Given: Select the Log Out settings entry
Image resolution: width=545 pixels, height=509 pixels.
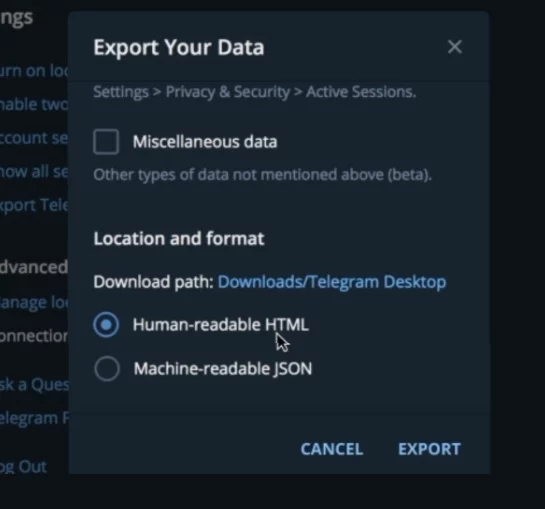Looking at the screenshot, I should [23, 467].
